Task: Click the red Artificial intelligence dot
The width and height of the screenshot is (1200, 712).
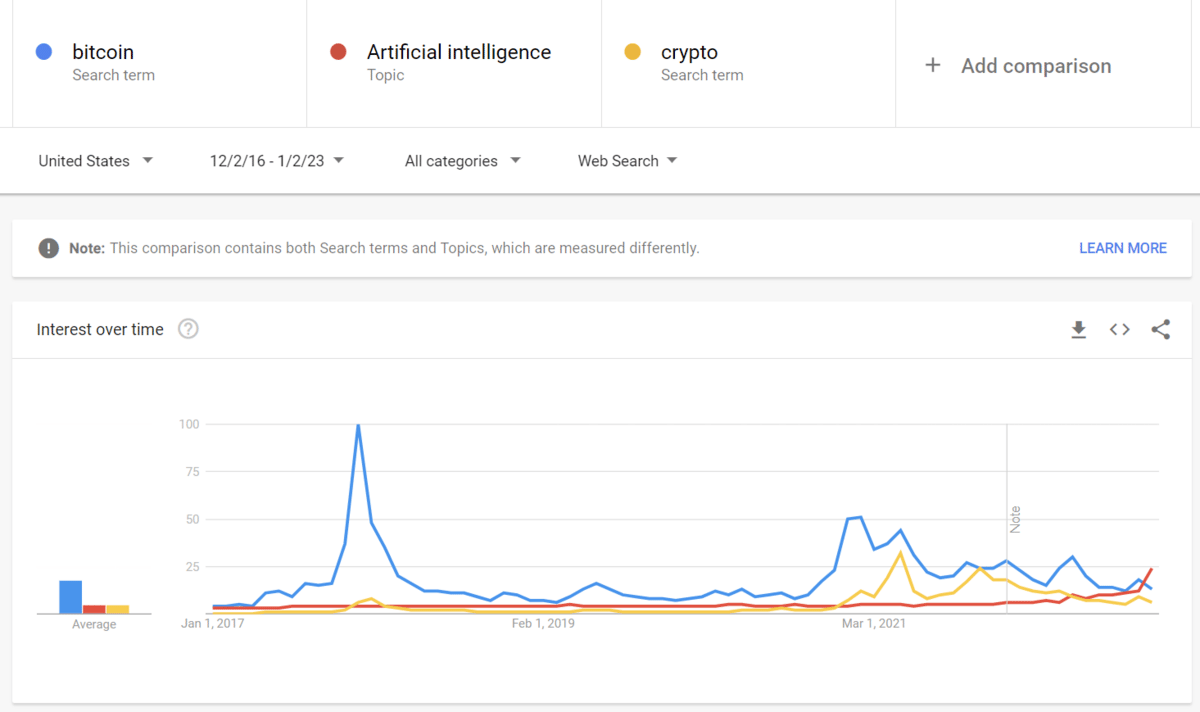Action: [338, 52]
